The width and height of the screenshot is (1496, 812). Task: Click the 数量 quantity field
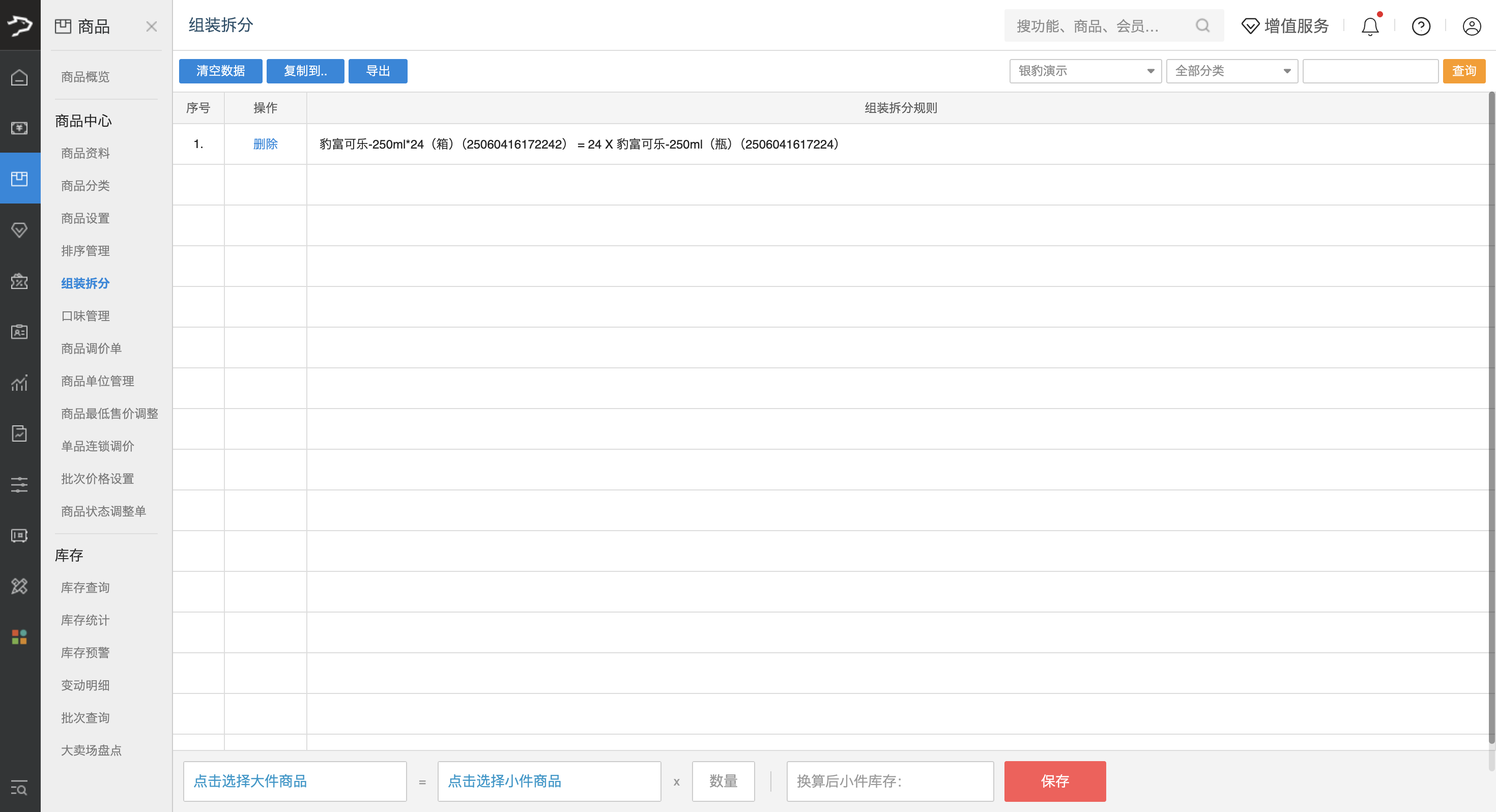pyautogui.click(x=723, y=781)
